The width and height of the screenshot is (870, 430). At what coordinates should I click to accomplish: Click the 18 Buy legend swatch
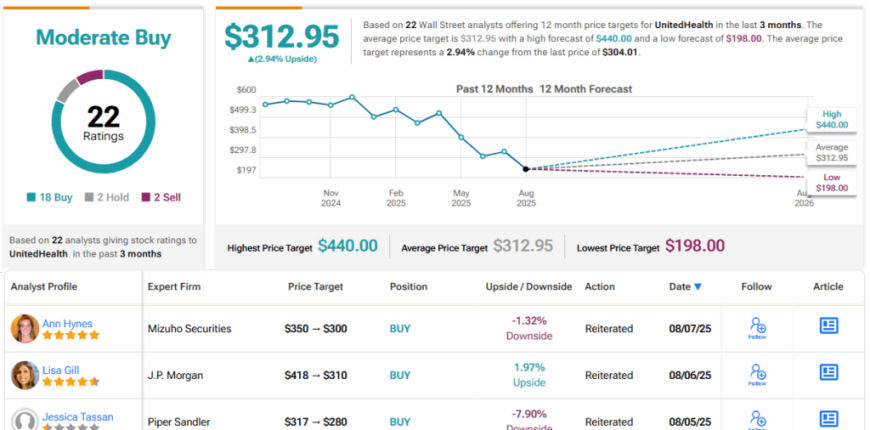32,198
